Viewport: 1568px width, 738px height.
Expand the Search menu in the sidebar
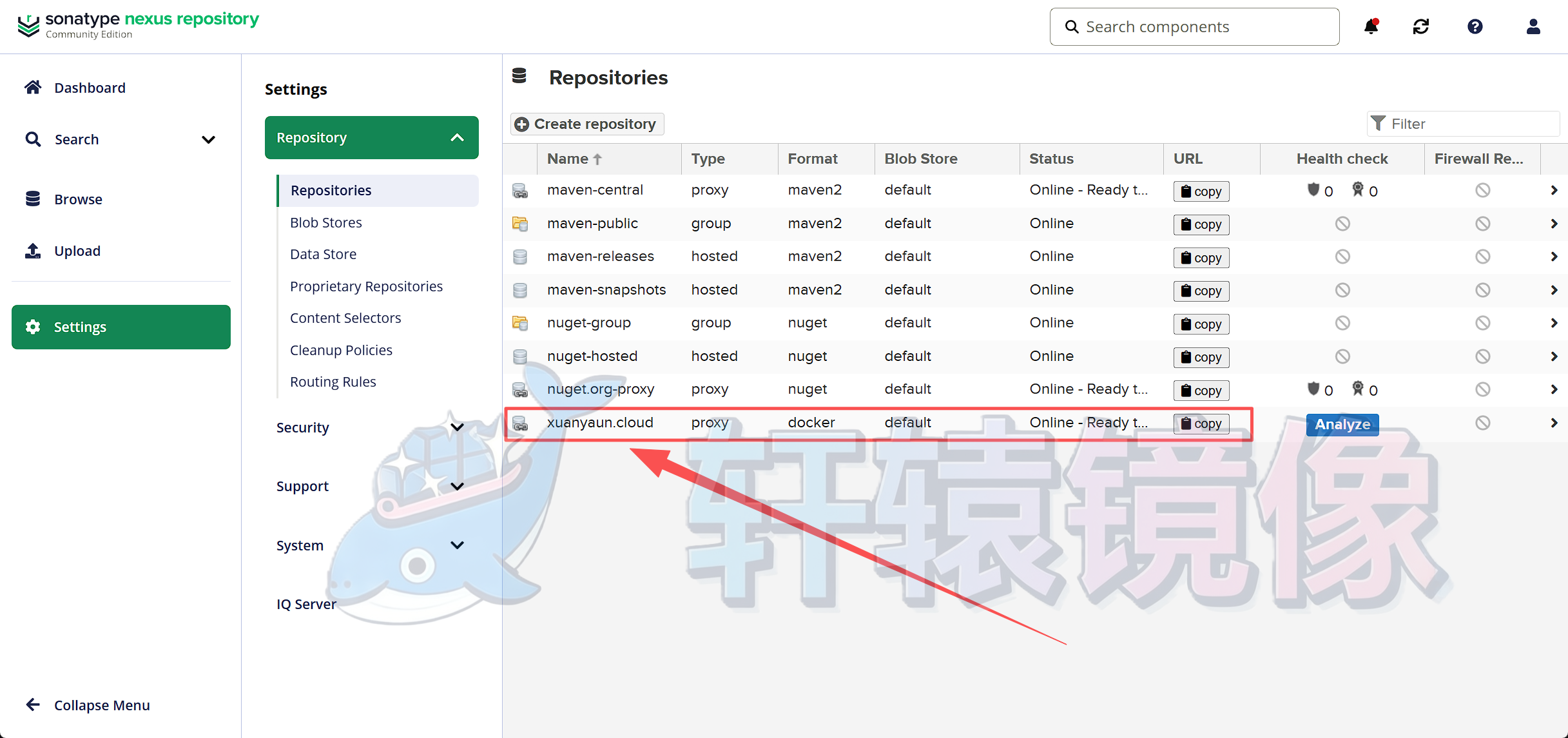[208, 139]
